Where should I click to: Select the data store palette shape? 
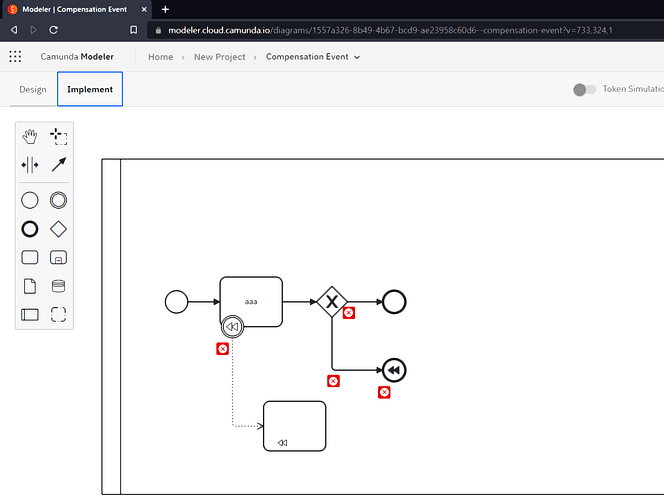pos(58,286)
